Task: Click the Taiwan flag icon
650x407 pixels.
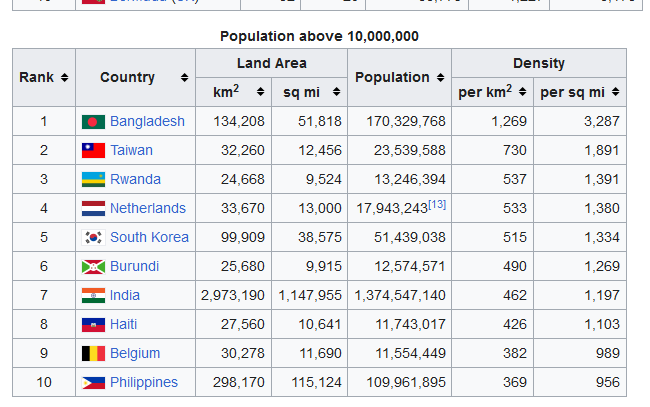Action: point(93,151)
